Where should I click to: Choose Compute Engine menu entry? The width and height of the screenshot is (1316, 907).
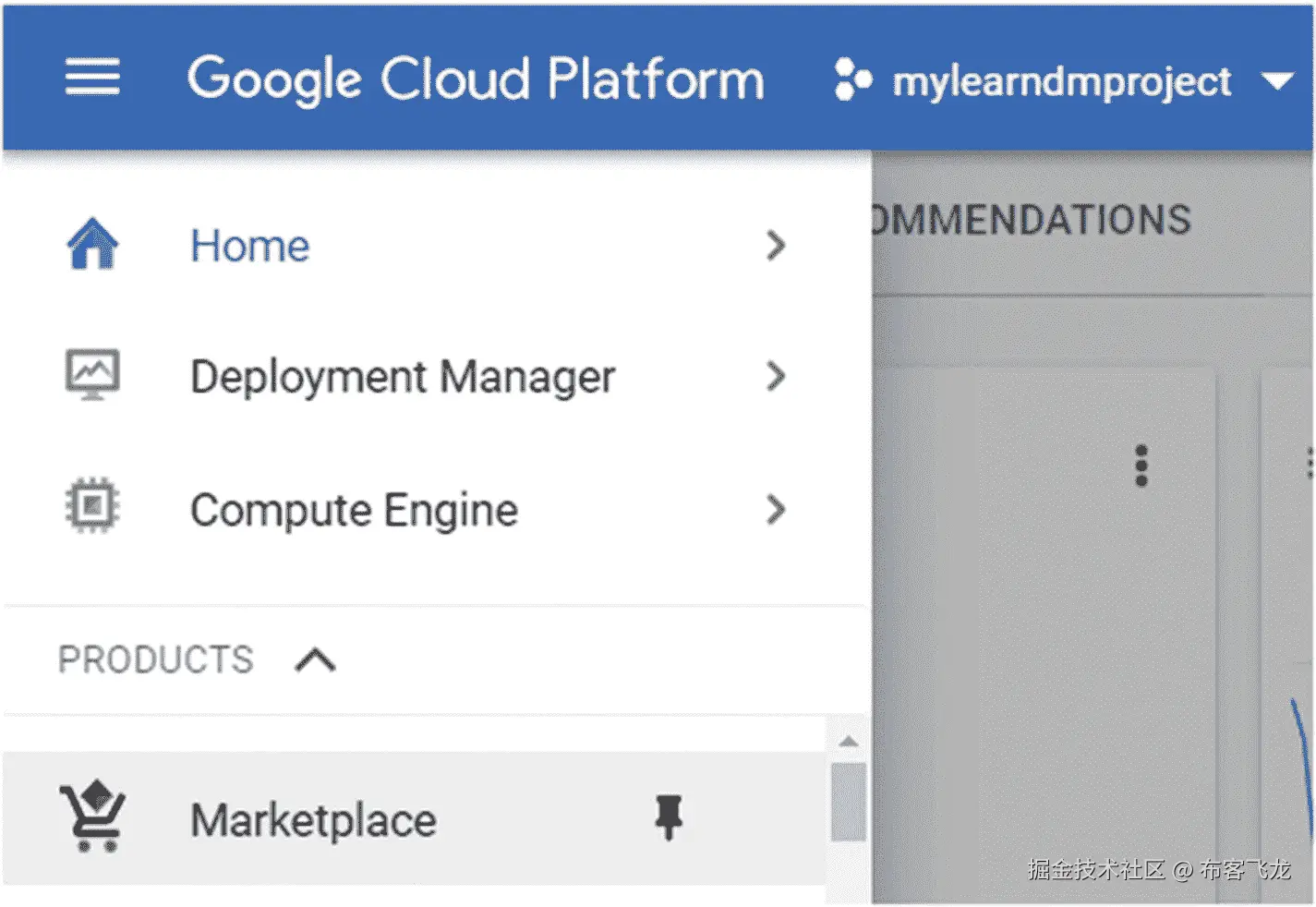(x=354, y=511)
